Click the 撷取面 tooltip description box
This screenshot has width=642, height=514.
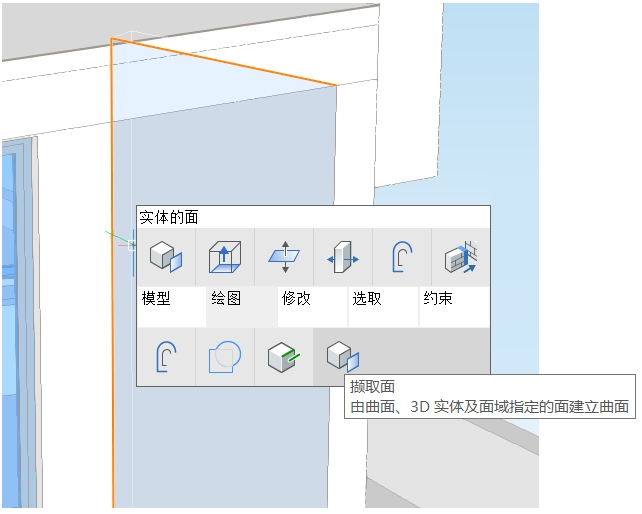pyautogui.click(x=490, y=396)
